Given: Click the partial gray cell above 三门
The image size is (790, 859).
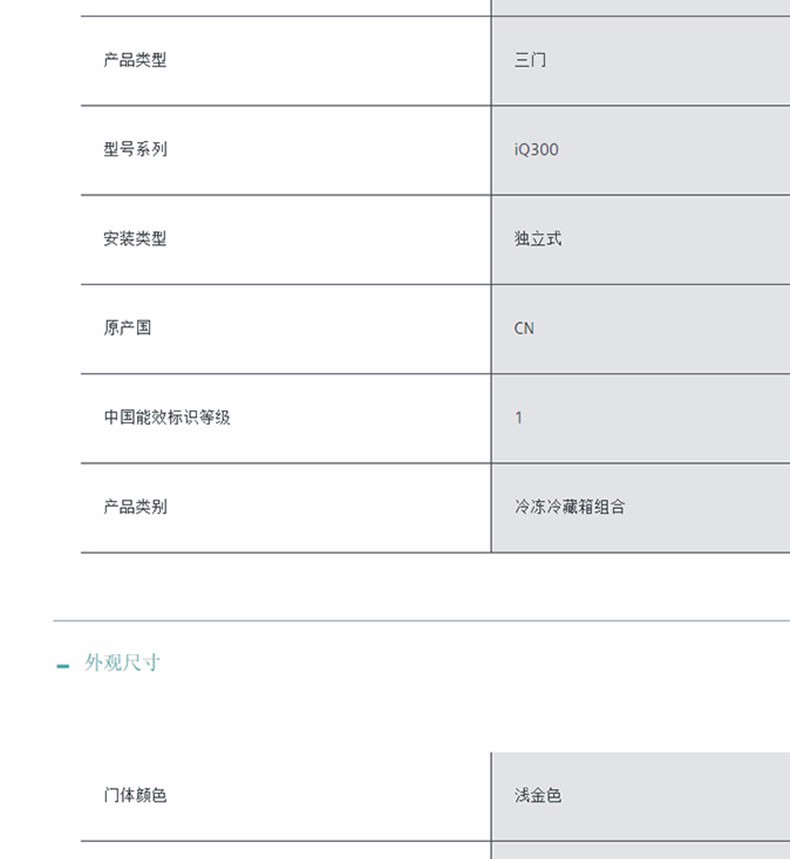Looking at the screenshot, I should click(640, 7).
